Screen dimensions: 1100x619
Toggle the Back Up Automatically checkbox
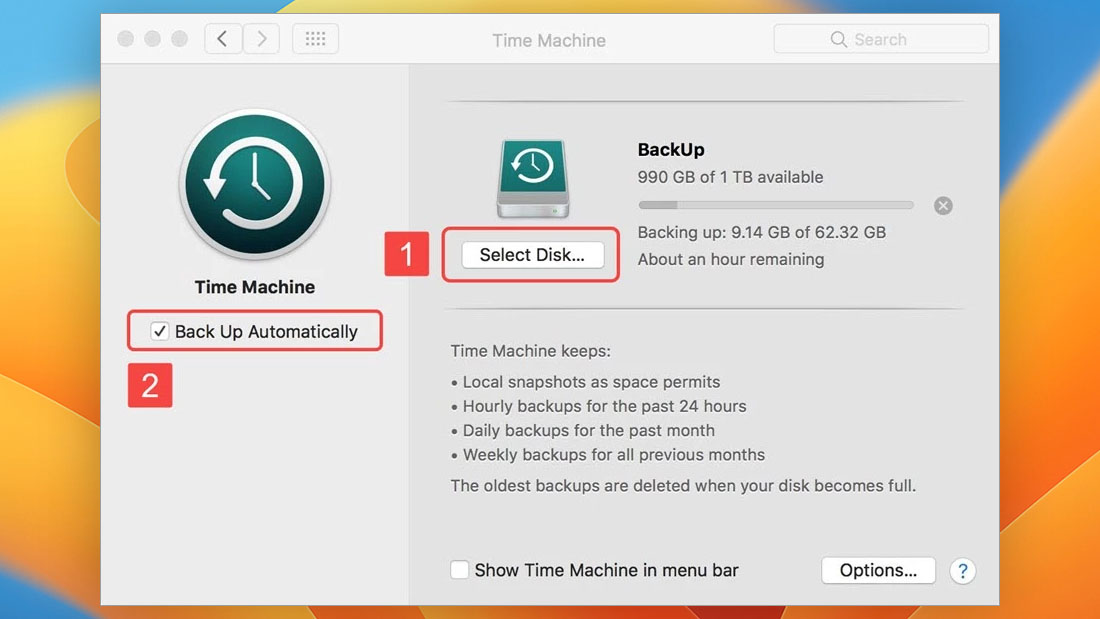[x=159, y=331]
